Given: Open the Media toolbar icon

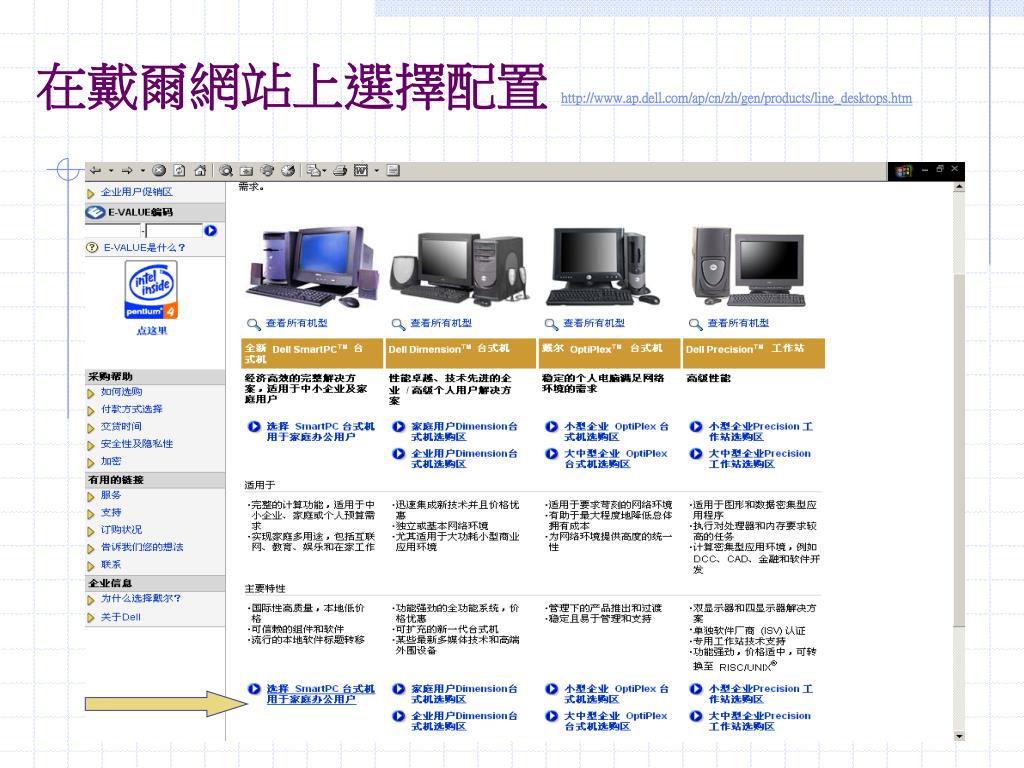Looking at the screenshot, I should point(266,170).
